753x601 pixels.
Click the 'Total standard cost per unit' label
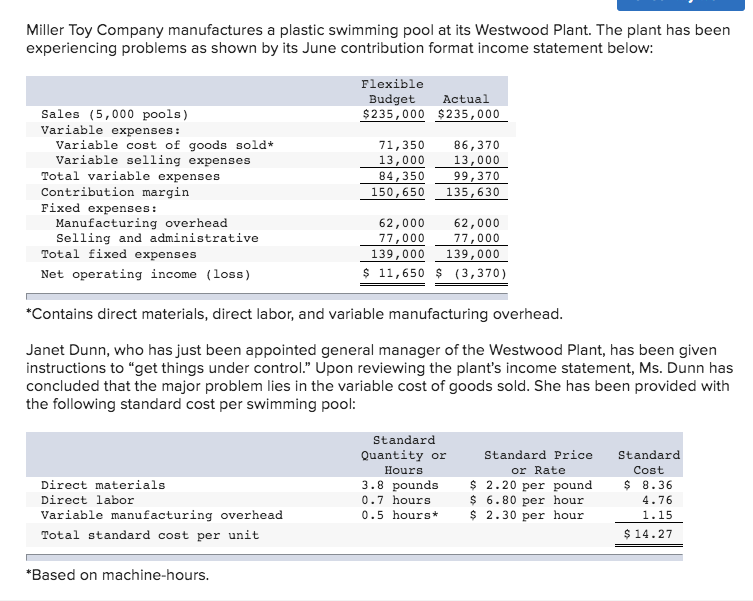coord(150,535)
